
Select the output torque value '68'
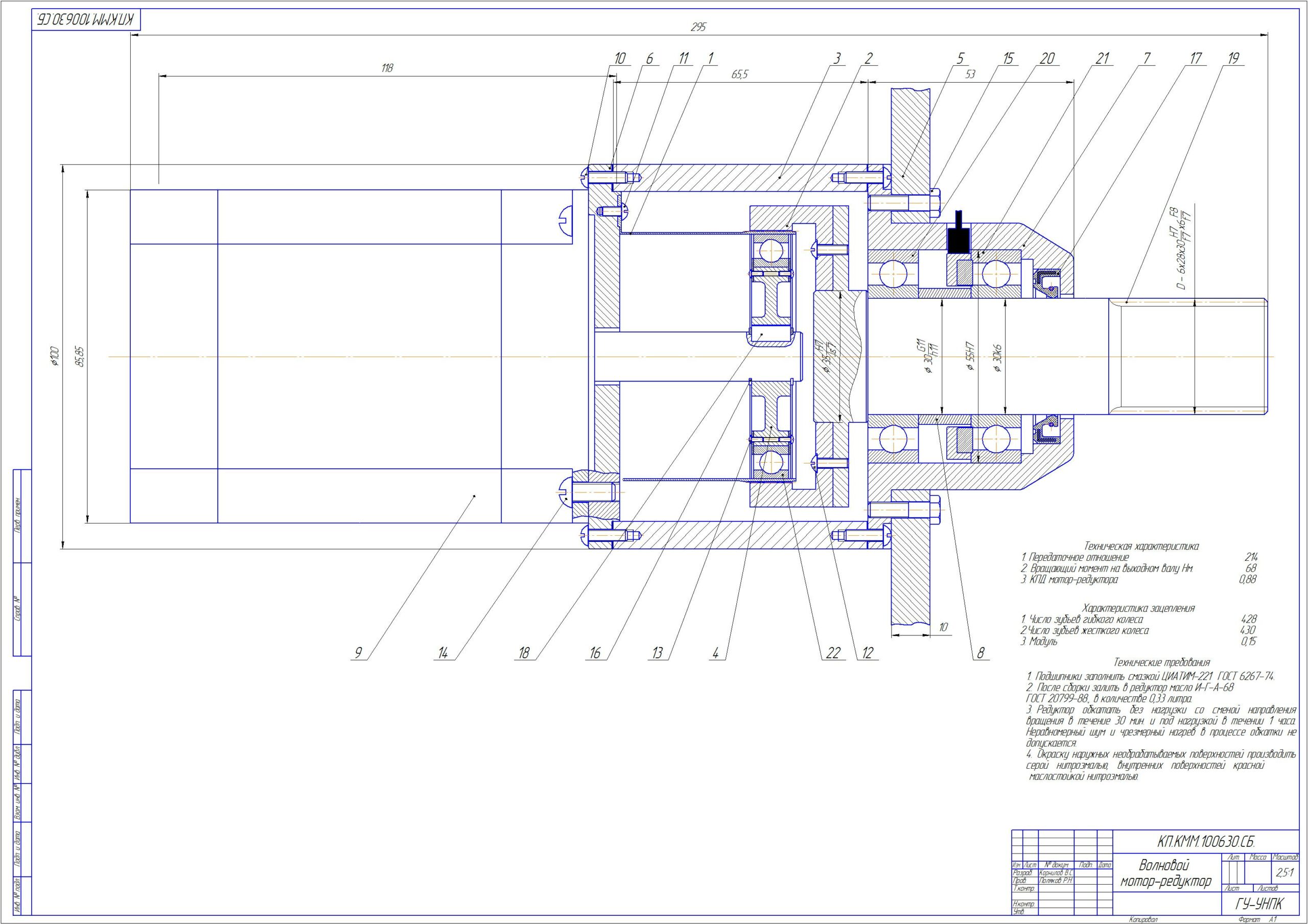point(1252,568)
